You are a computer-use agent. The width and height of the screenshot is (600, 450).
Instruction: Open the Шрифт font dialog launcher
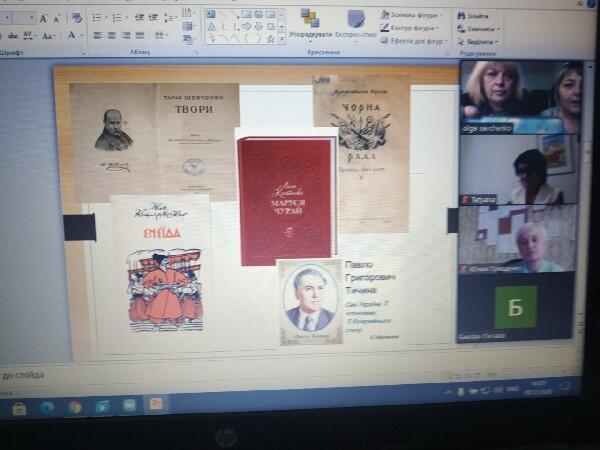83,53
